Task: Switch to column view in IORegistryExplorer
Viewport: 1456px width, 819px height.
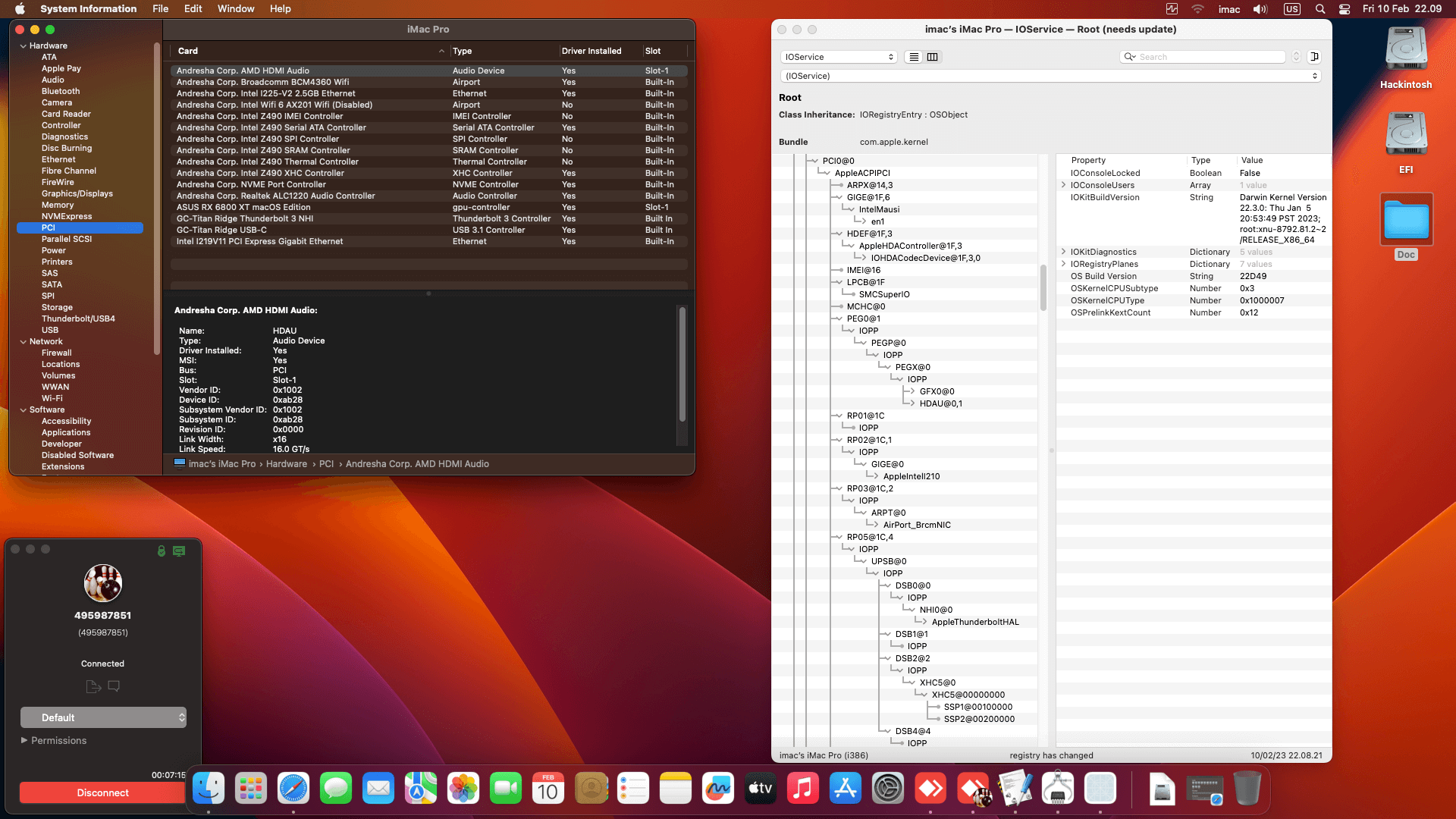Action: coord(933,56)
